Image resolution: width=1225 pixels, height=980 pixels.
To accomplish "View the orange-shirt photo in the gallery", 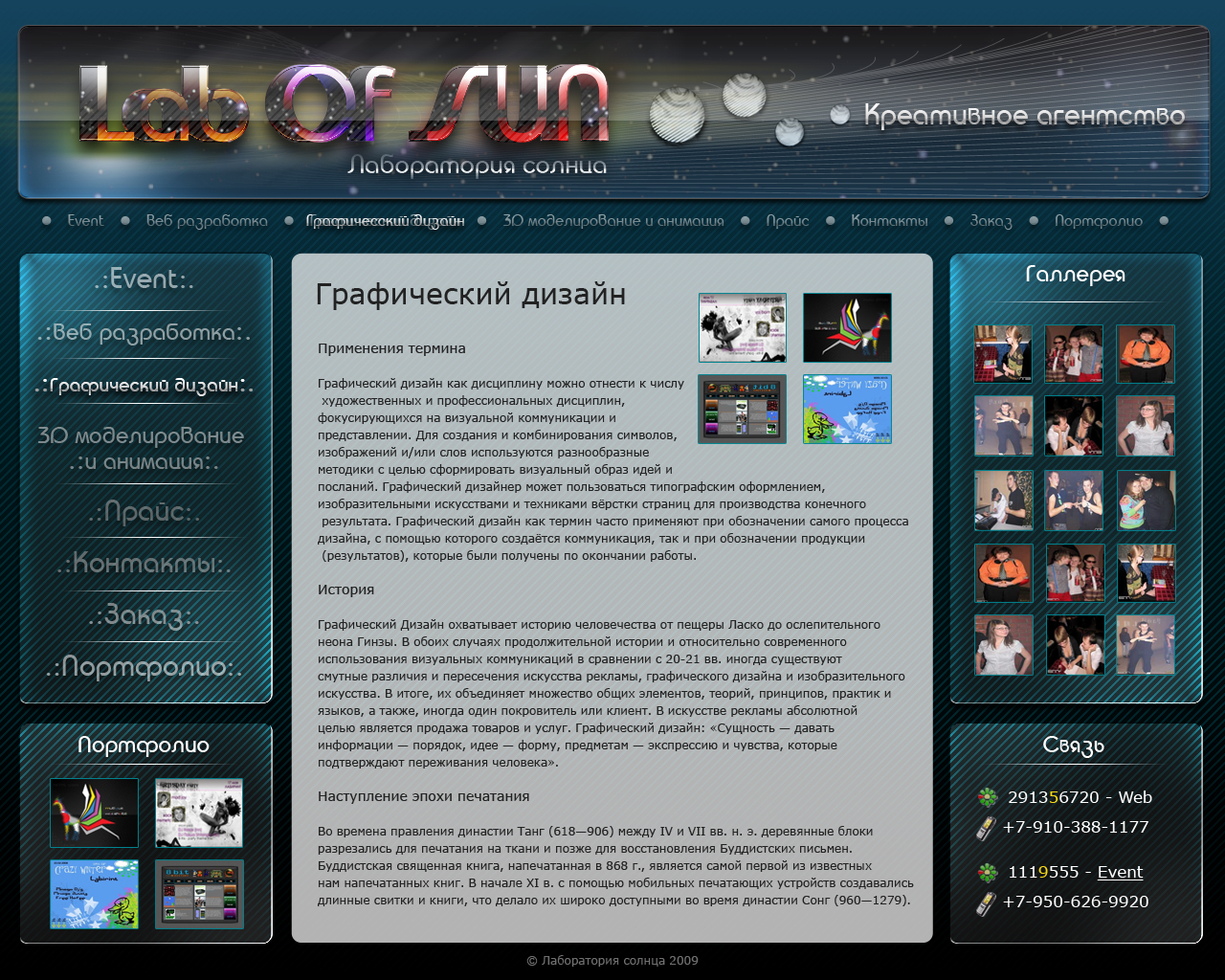I will [x=1146, y=353].
